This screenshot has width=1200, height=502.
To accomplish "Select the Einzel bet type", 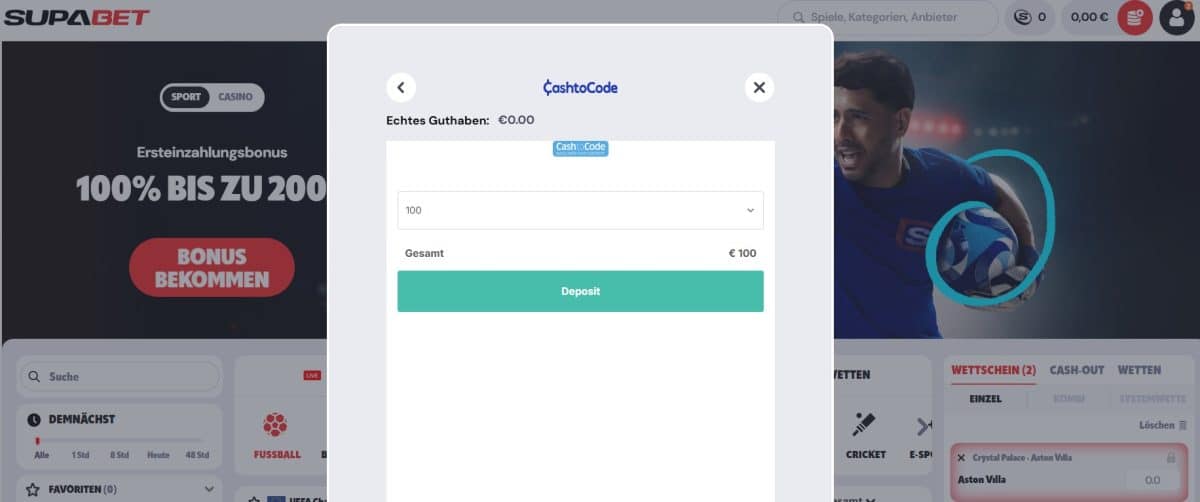I will 985,399.
